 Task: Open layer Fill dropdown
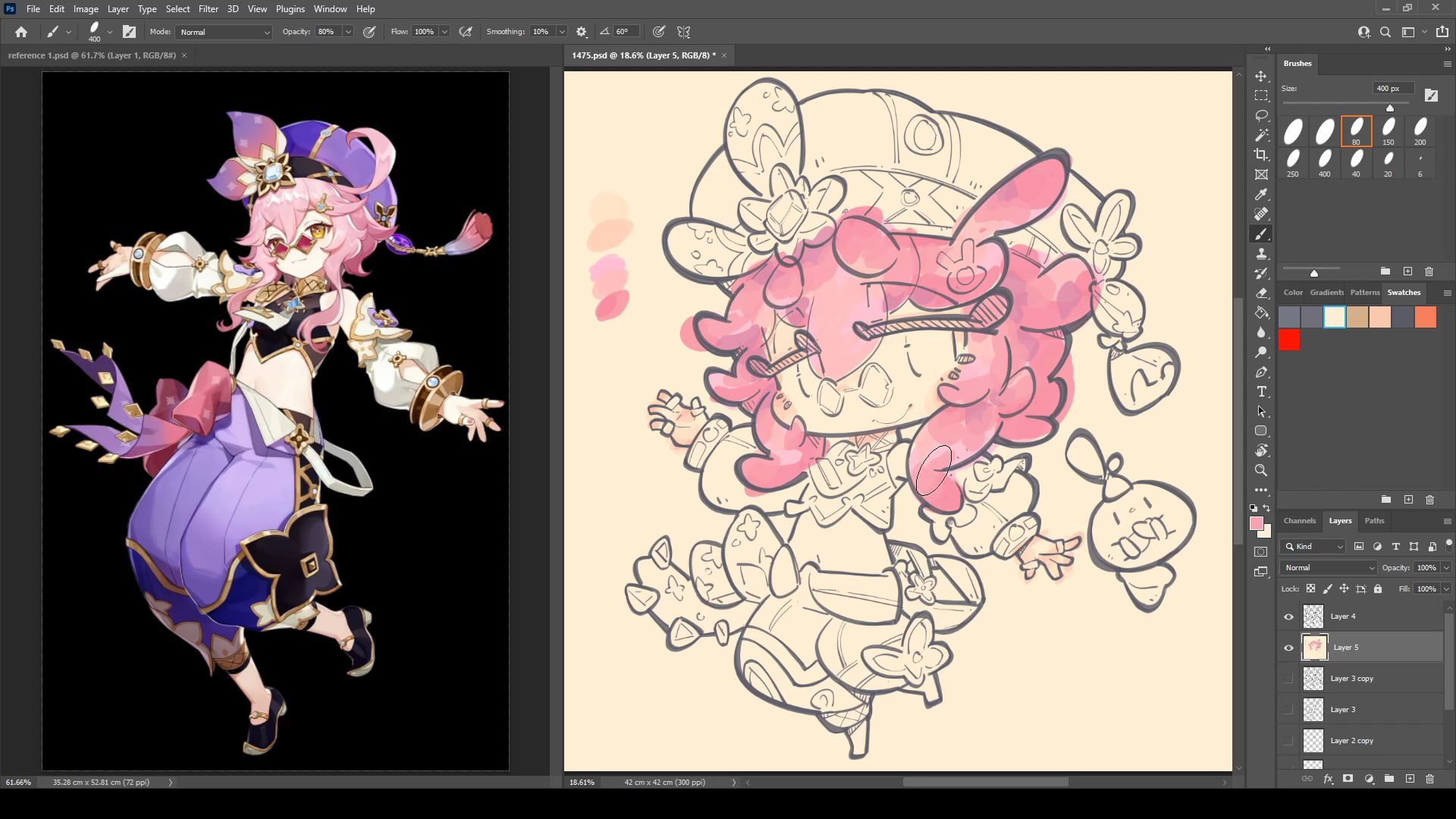(x=1446, y=588)
